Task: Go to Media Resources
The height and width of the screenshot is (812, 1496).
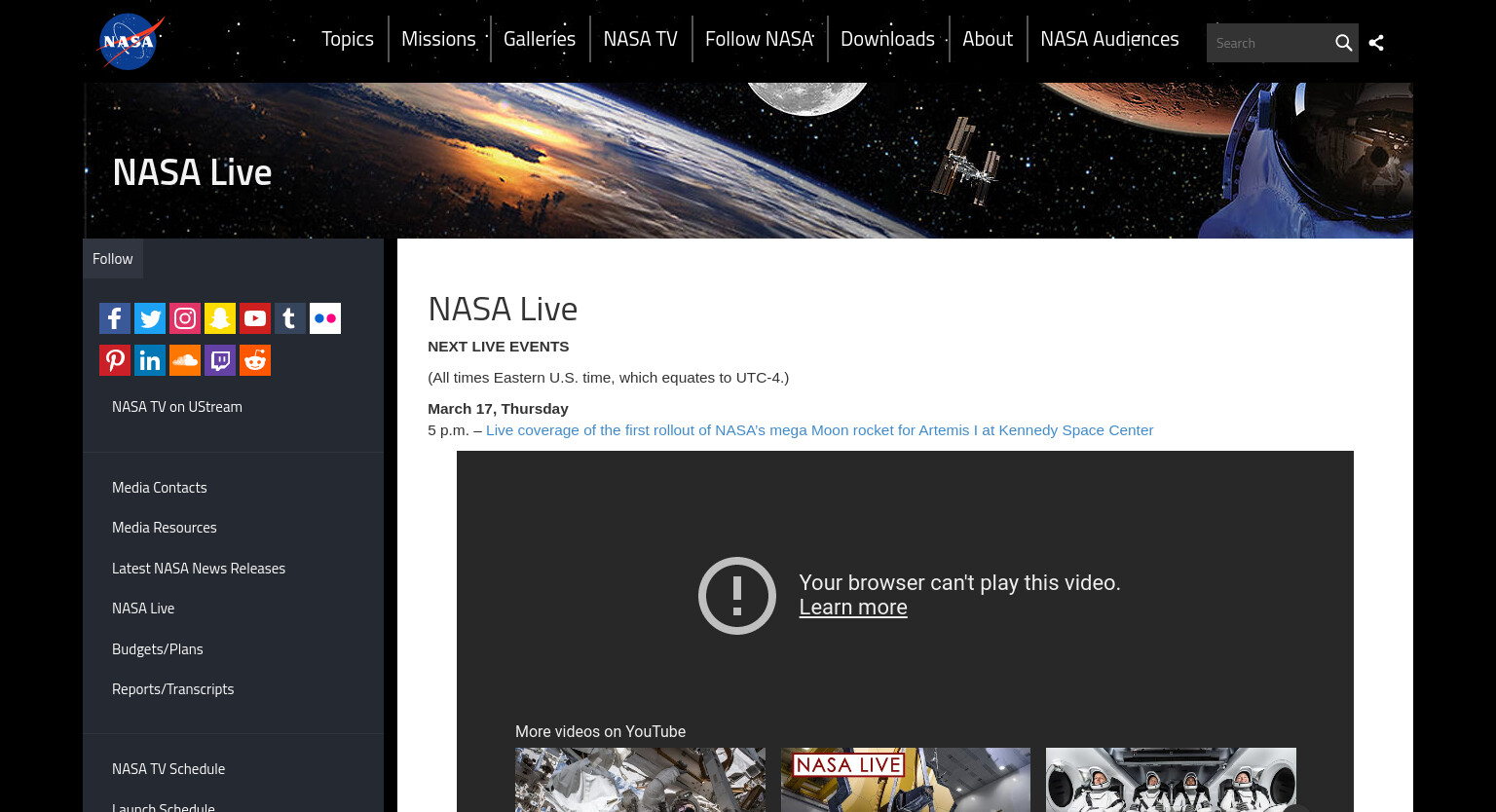Action: [x=165, y=528]
